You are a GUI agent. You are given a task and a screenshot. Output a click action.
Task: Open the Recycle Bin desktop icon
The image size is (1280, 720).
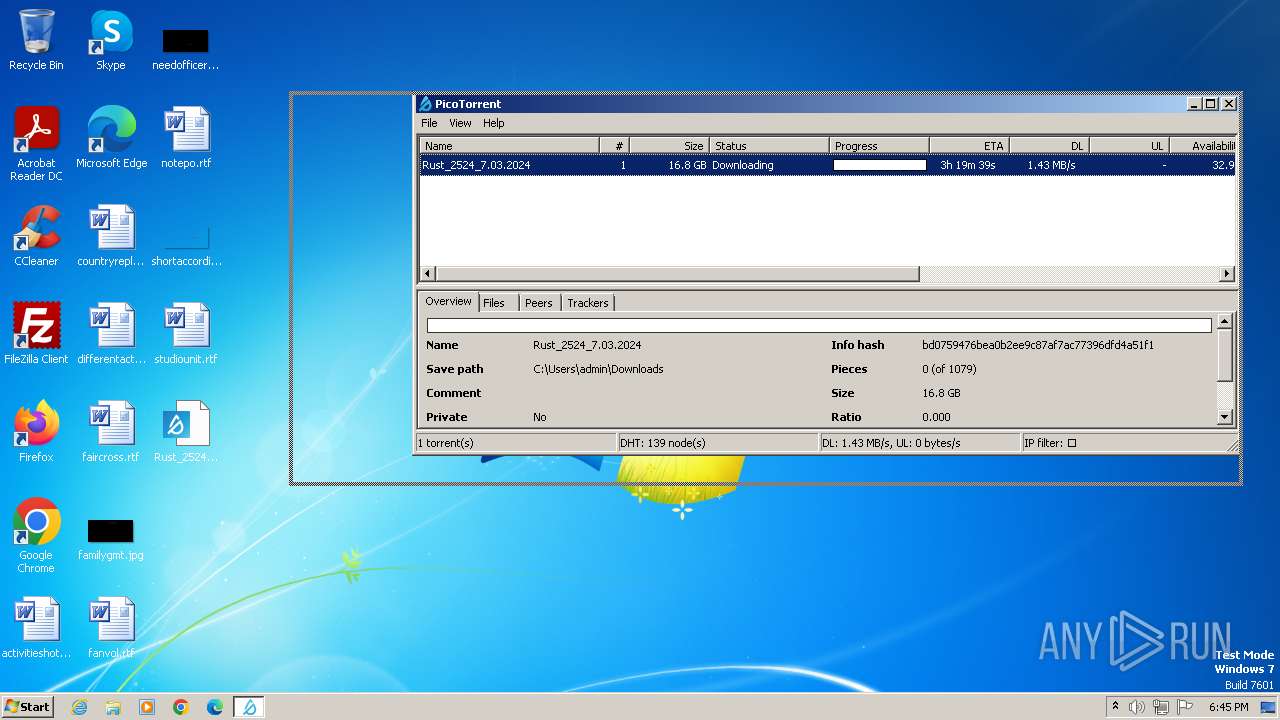click(x=36, y=40)
